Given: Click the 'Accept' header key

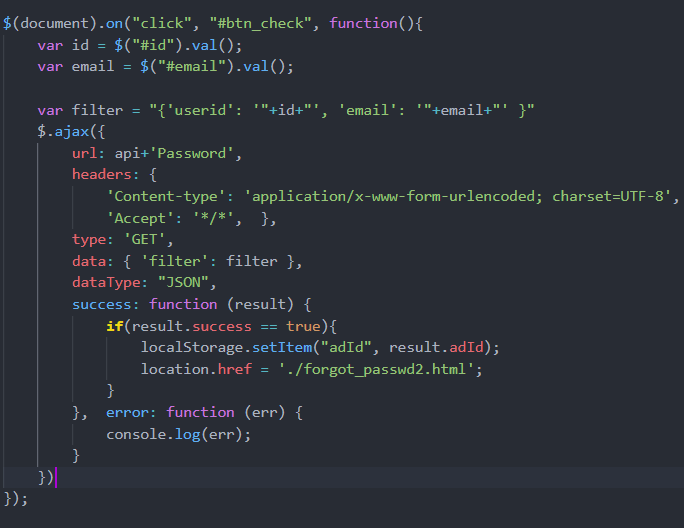Looking at the screenshot, I should point(140,218).
